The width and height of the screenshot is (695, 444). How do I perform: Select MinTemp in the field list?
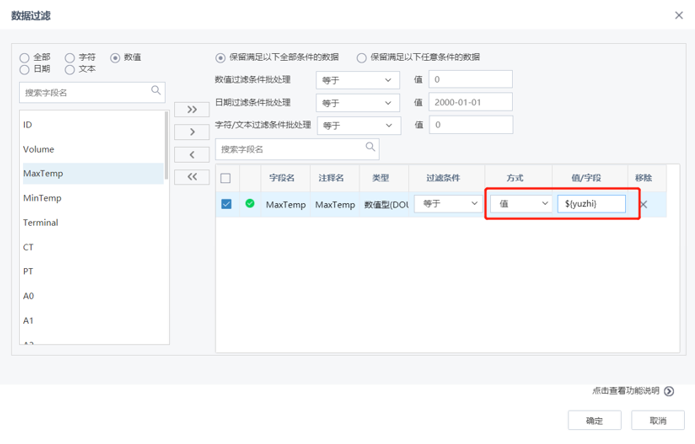pos(43,198)
